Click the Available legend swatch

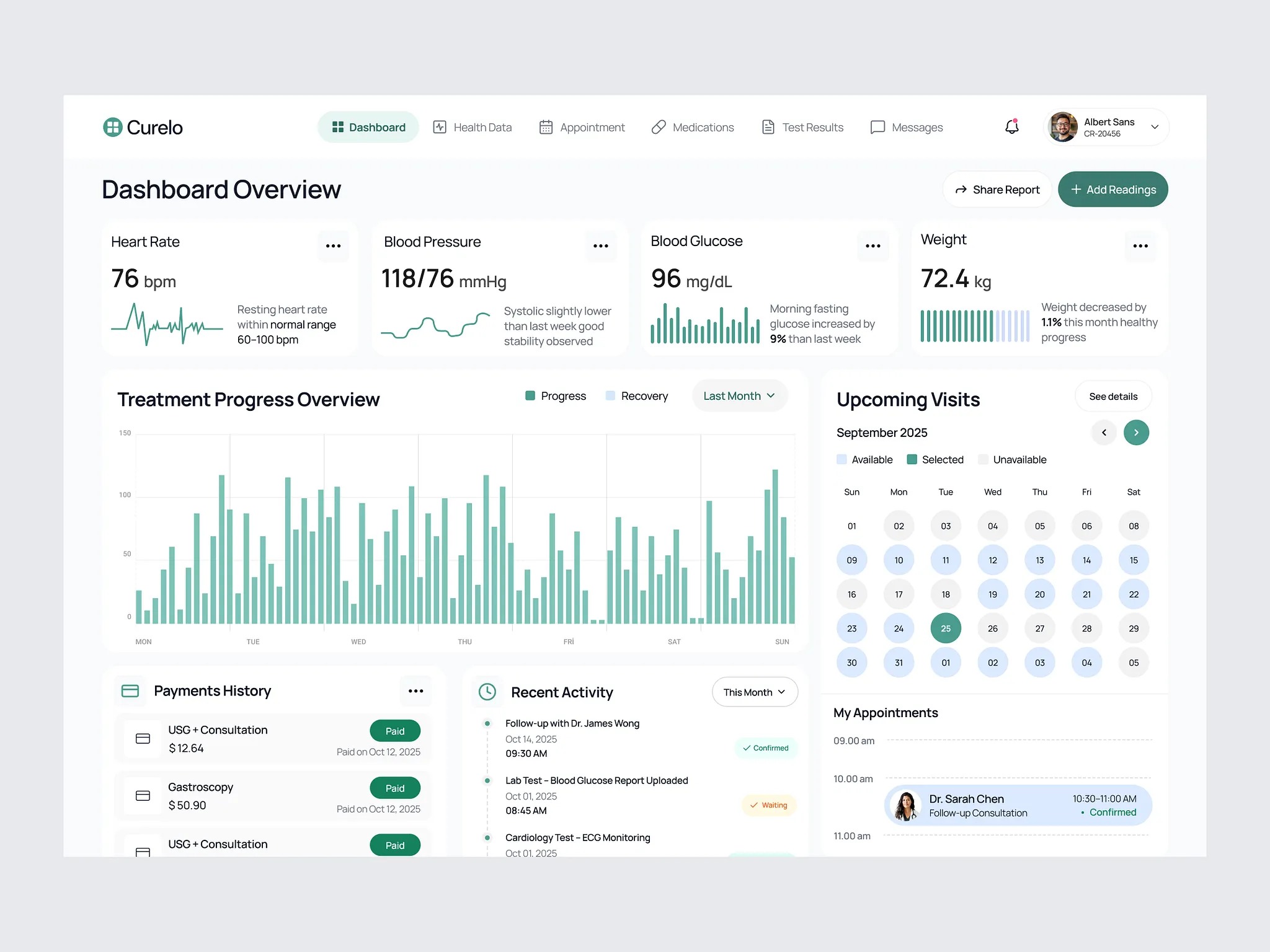pos(841,459)
